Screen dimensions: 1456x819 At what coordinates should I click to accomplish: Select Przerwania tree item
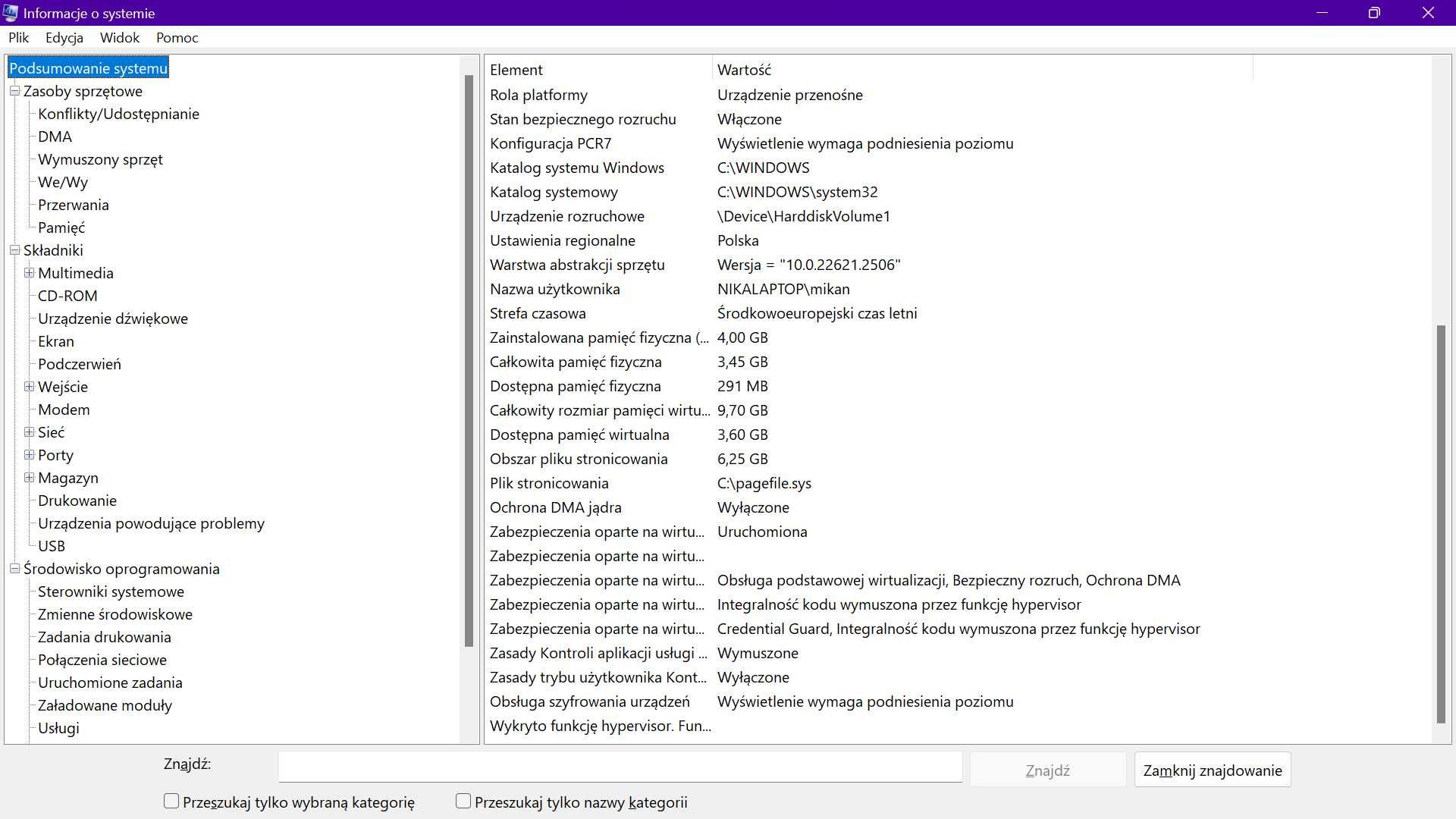click(74, 205)
